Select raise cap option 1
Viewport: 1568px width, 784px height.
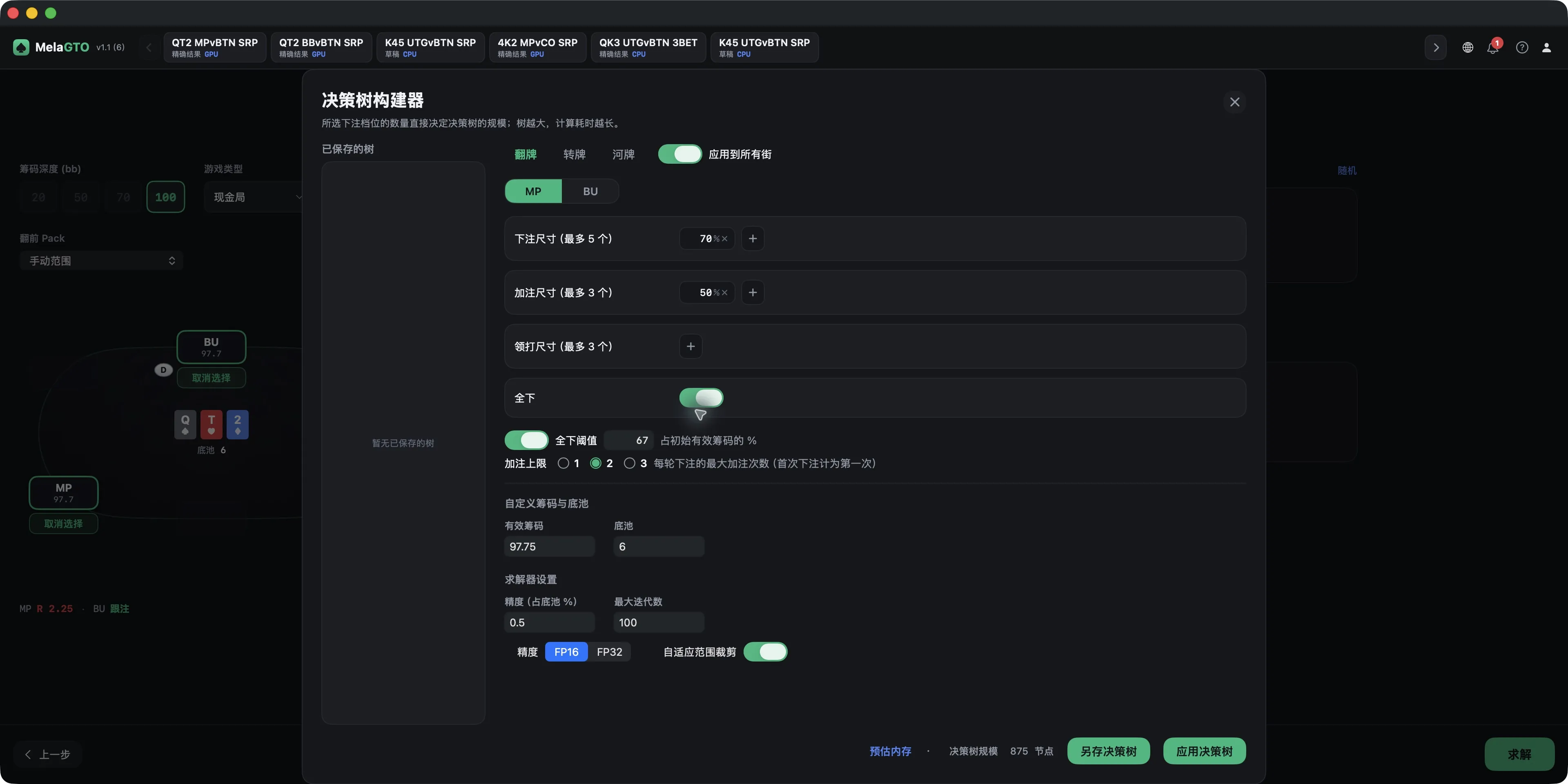click(x=563, y=463)
